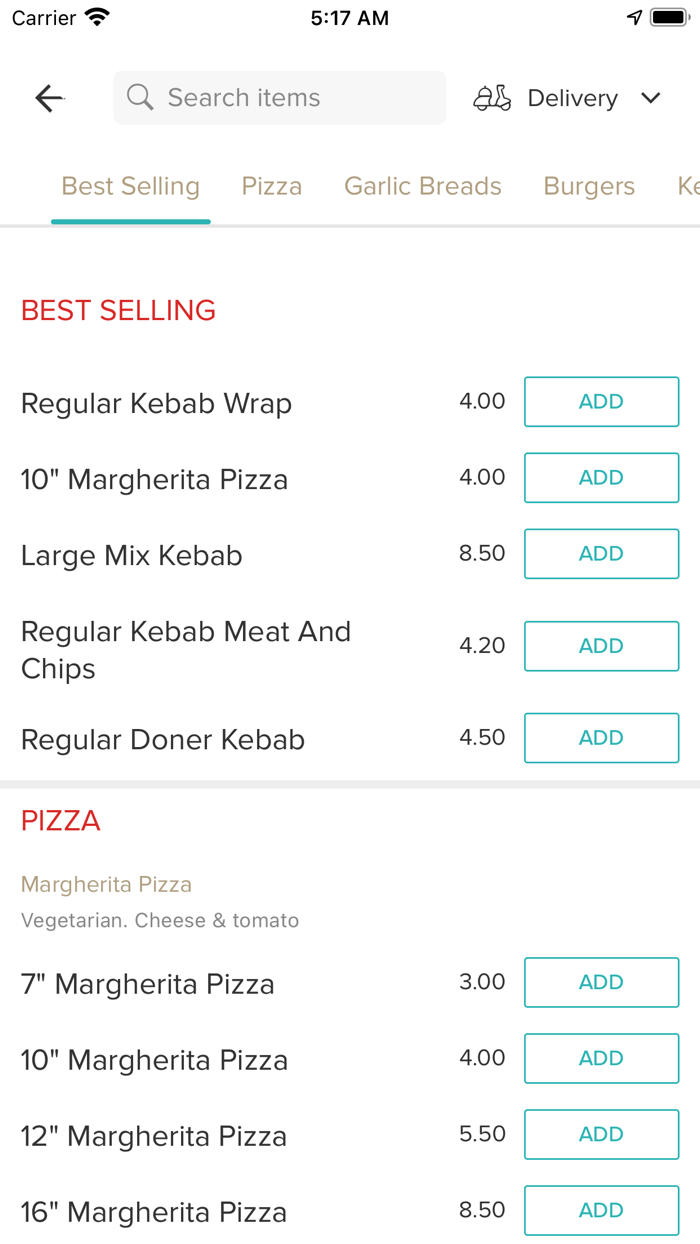Image resolution: width=700 pixels, height=1244 pixels.
Task: Add the 7" Margherita Pizza
Action: click(601, 982)
